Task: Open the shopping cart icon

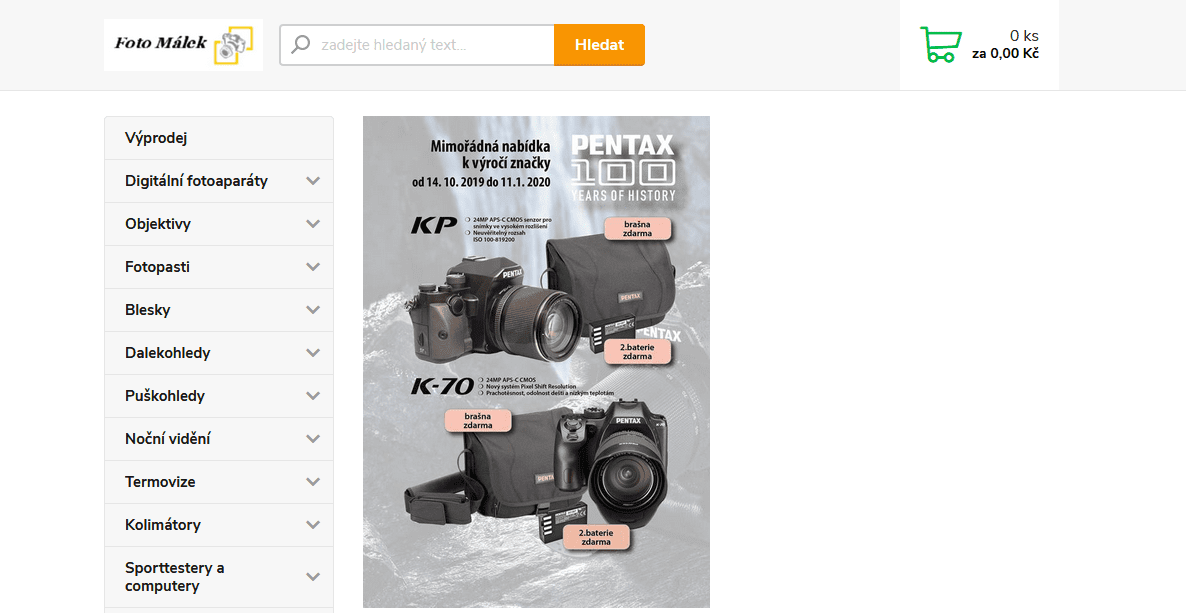Action: [940, 45]
